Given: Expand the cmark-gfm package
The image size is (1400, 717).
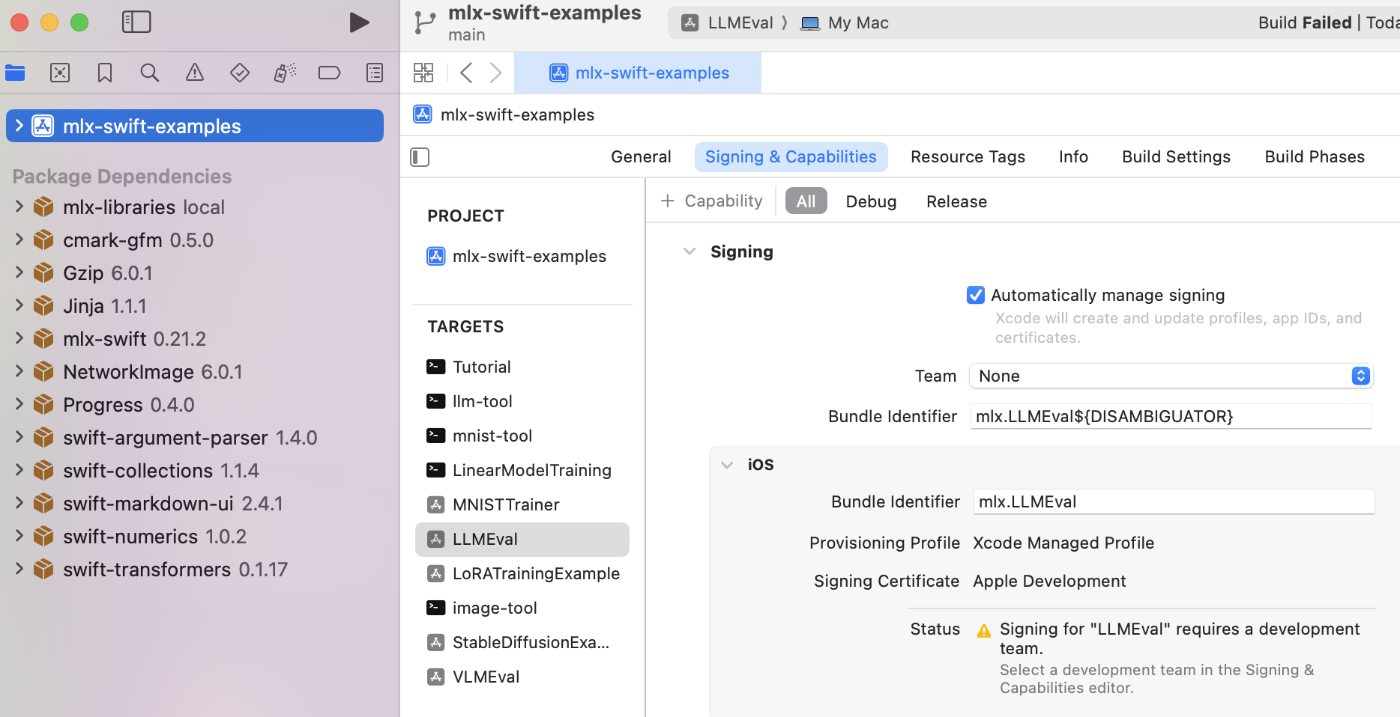Looking at the screenshot, I should coord(19,240).
